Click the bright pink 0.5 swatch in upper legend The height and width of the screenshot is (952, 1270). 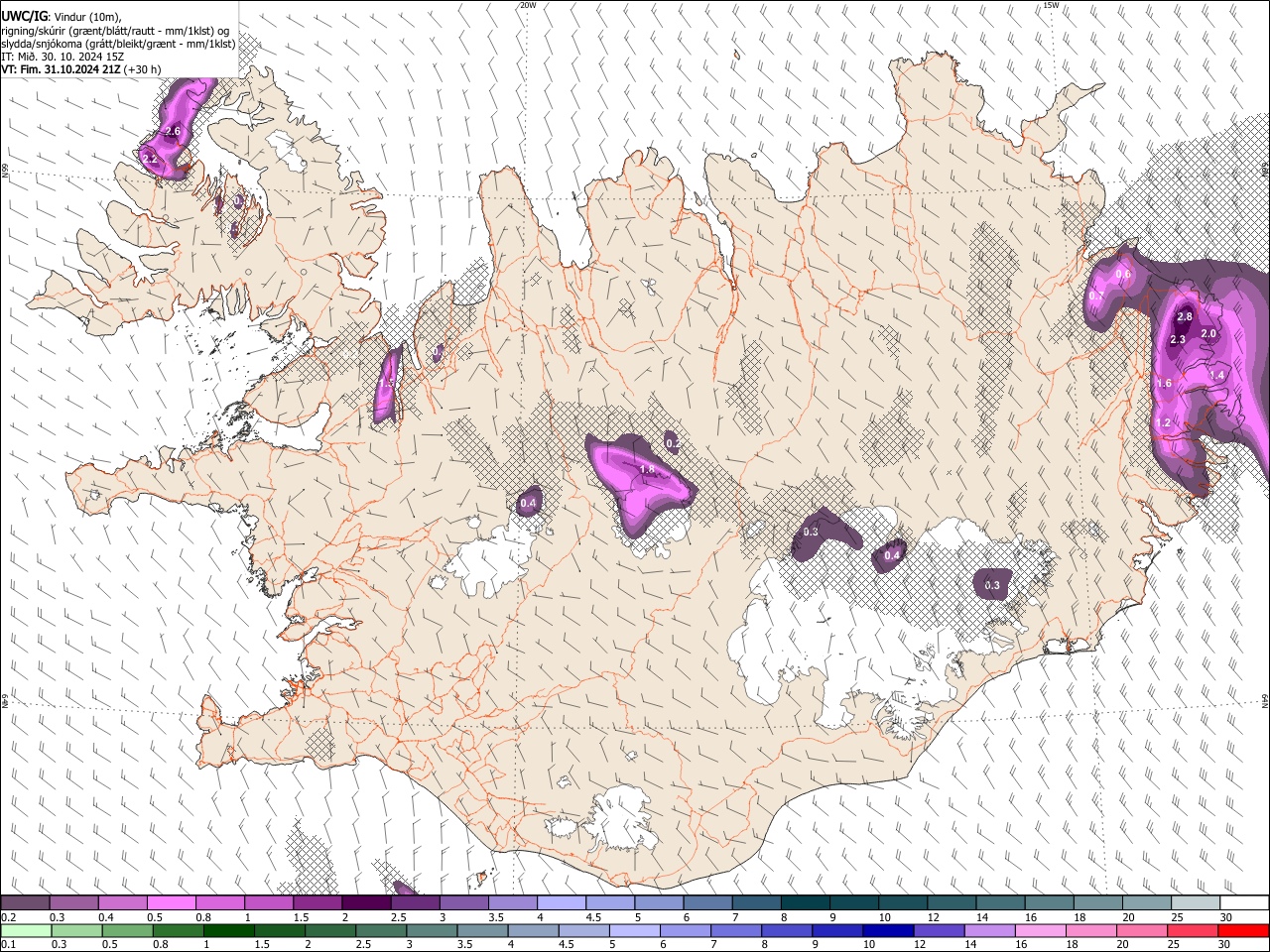click(171, 903)
